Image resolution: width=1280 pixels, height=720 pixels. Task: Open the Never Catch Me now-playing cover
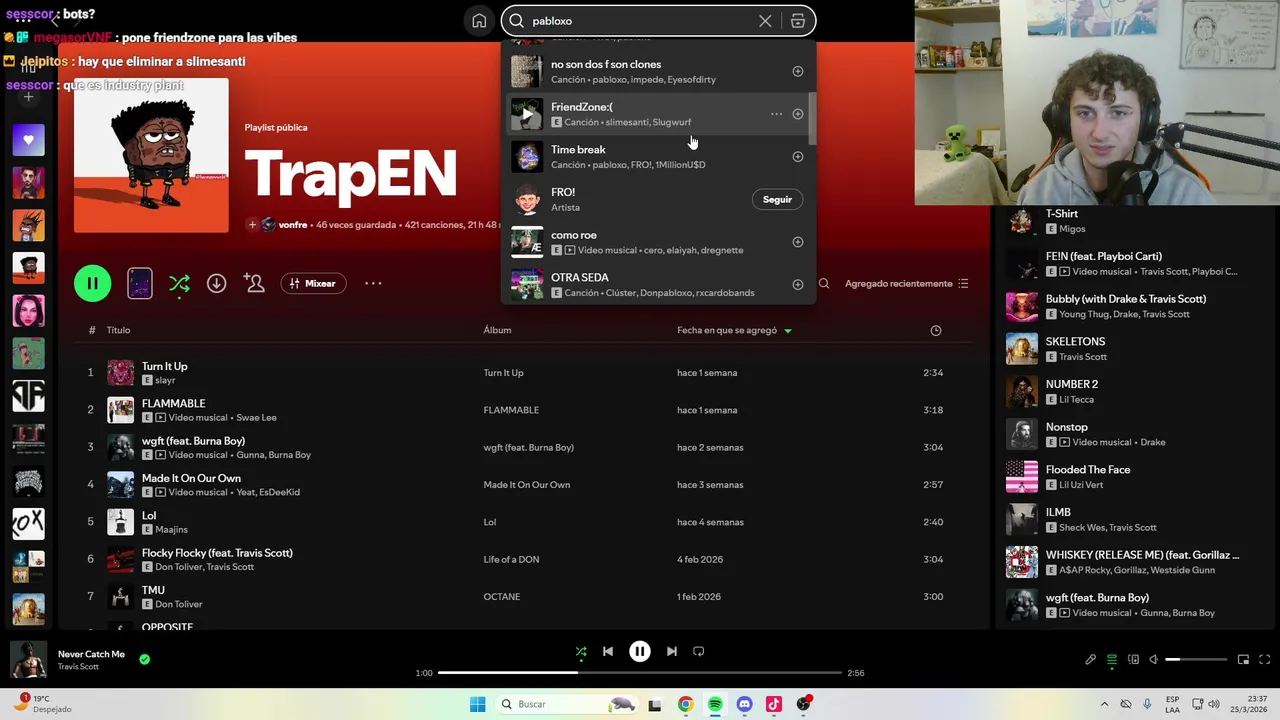(28, 660)
